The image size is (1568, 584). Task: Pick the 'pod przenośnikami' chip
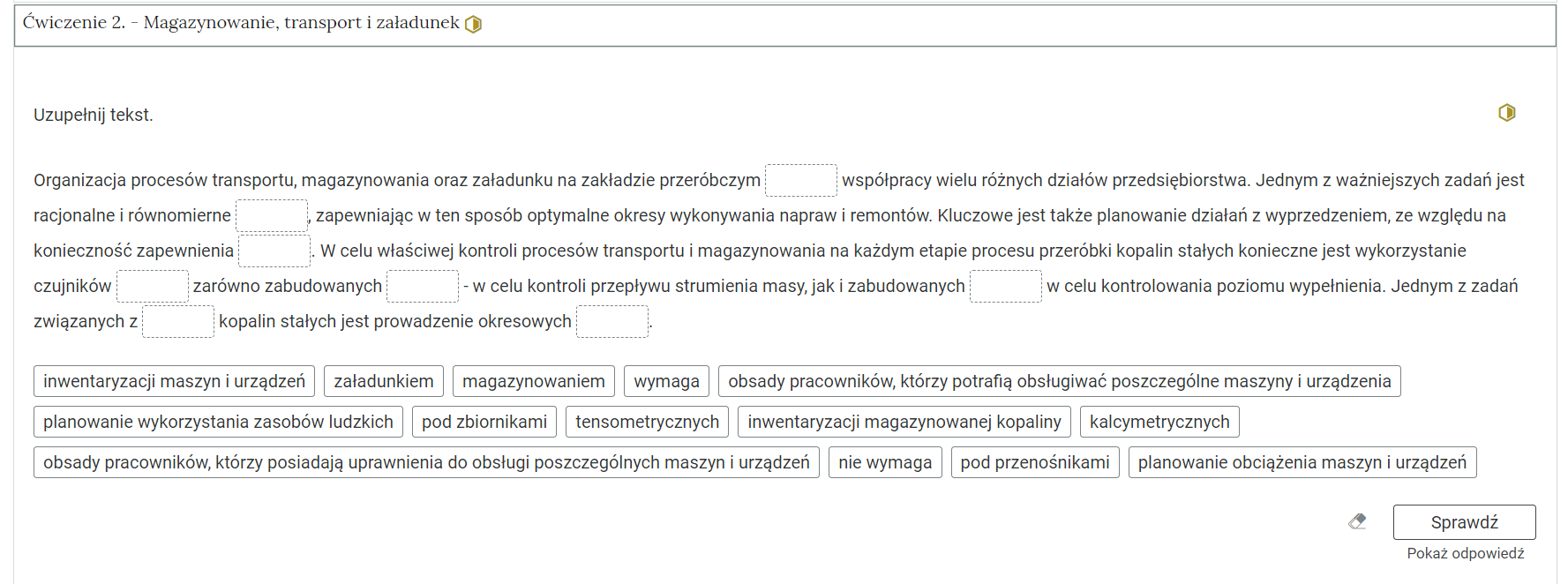point(1035,462)
